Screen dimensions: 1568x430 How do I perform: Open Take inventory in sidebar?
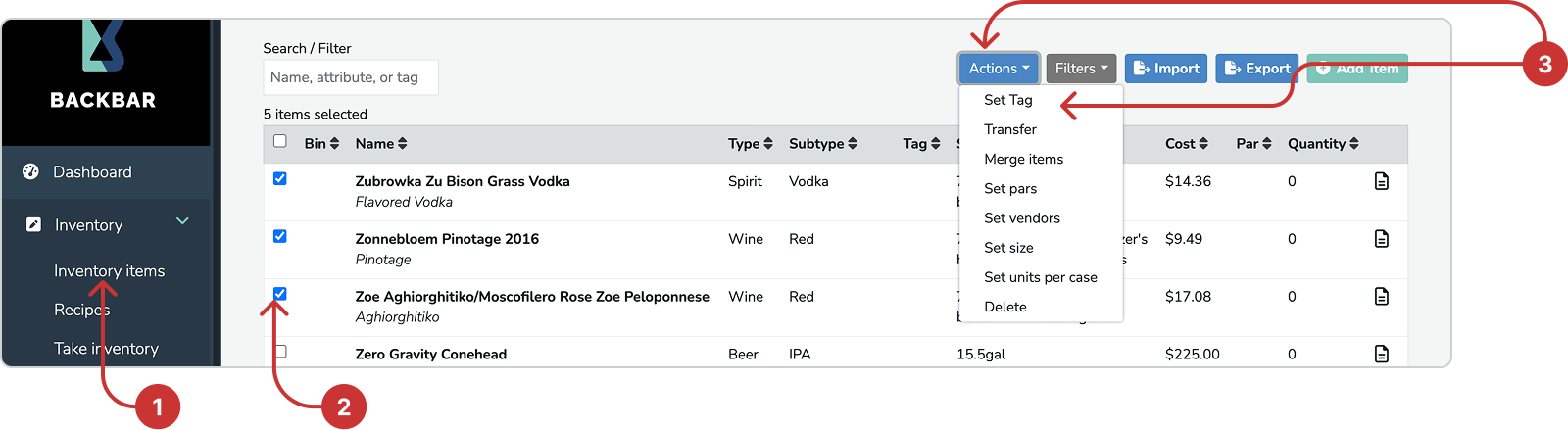click(x=106, y=349)
